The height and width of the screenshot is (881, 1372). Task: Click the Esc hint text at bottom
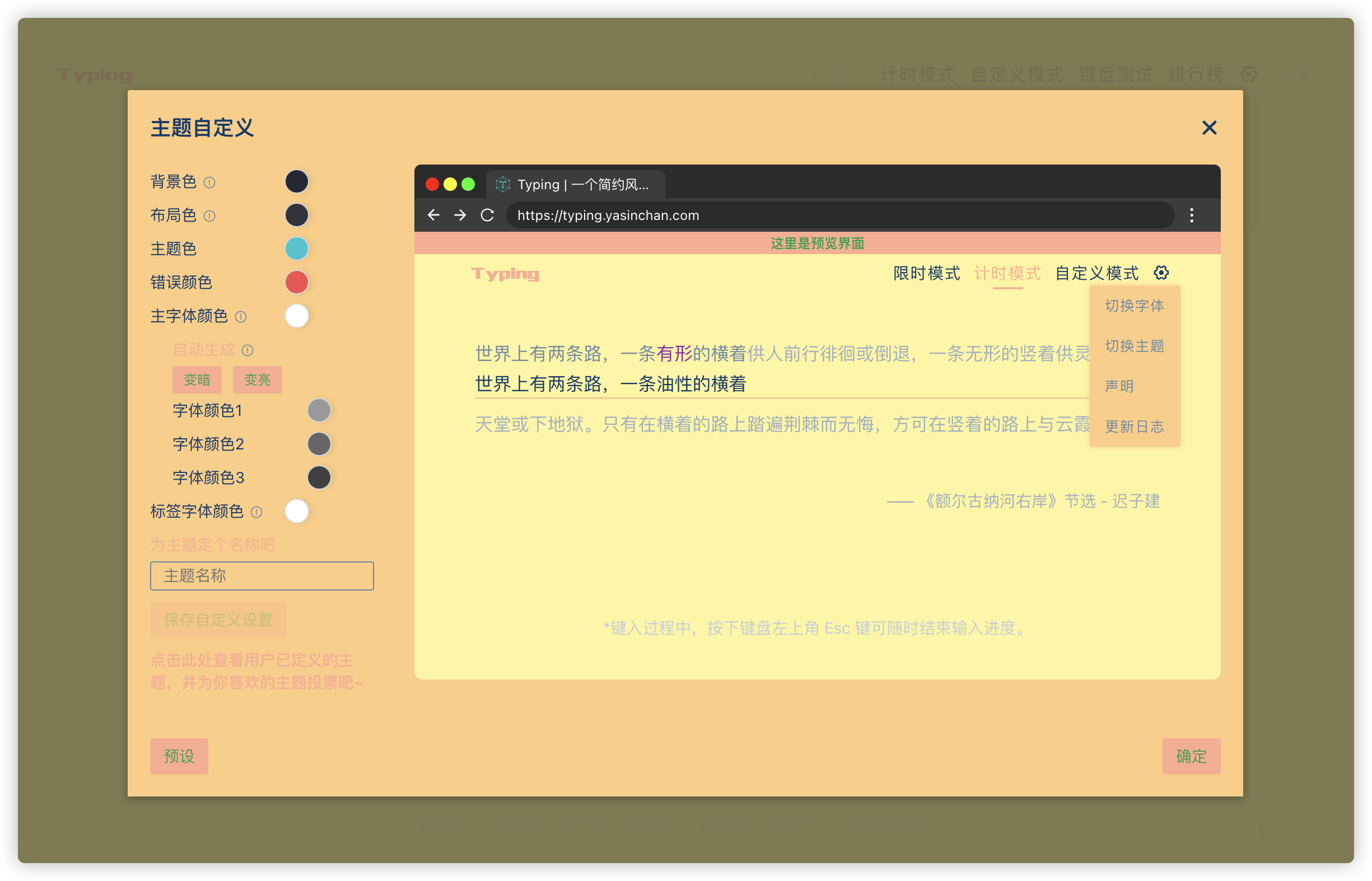click(818, 628)
